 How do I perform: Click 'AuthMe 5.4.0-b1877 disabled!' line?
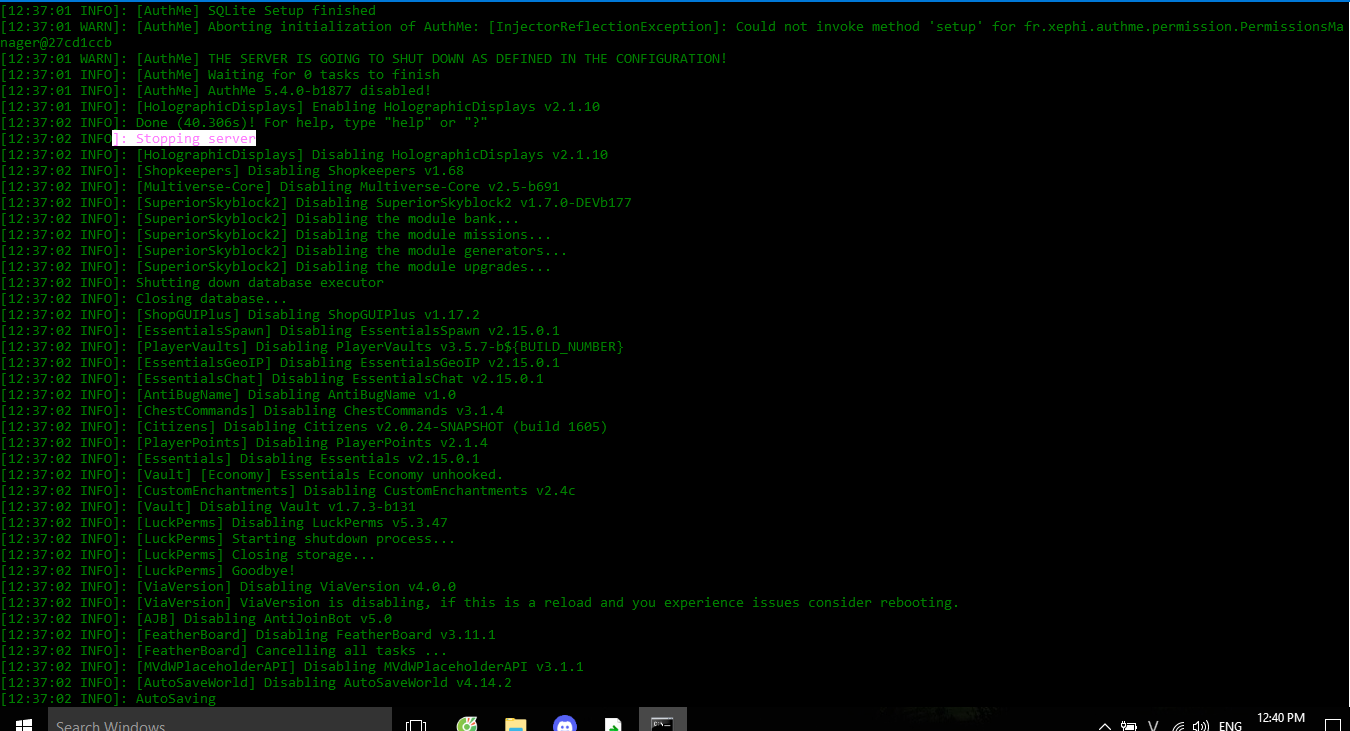pyautogui.click(x=215, y=91)
